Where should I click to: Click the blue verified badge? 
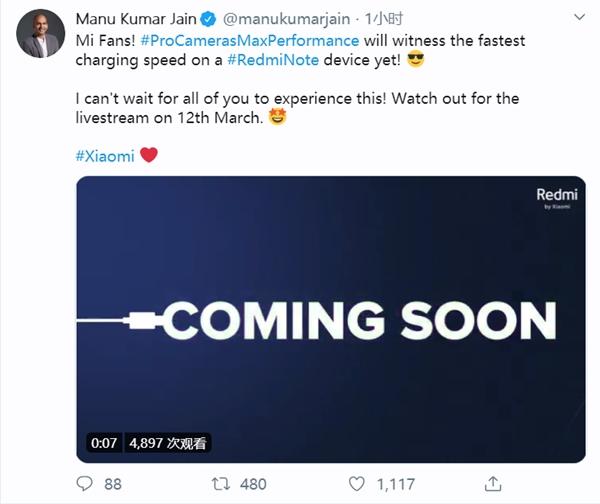[209, 19]
